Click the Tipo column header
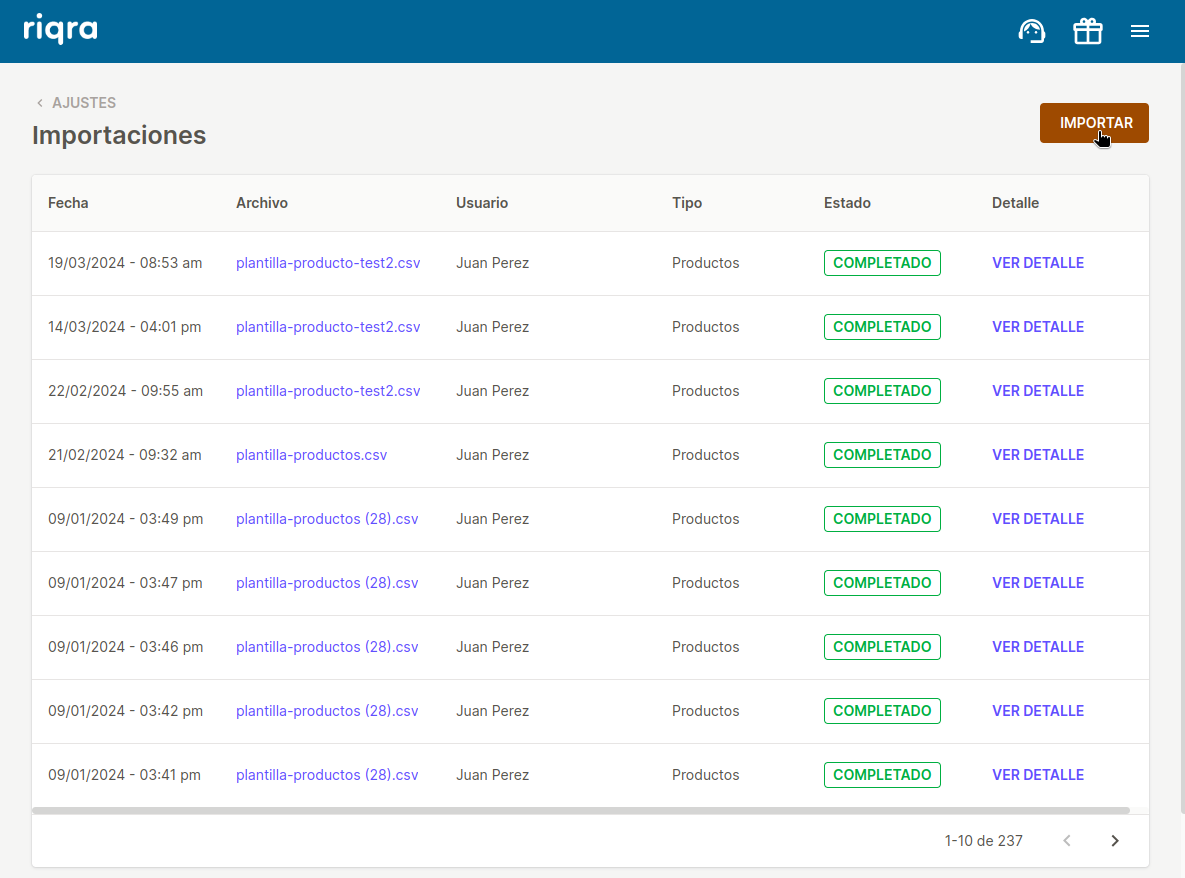Screen dimensions: 1185x878 [x=687, y=202]
